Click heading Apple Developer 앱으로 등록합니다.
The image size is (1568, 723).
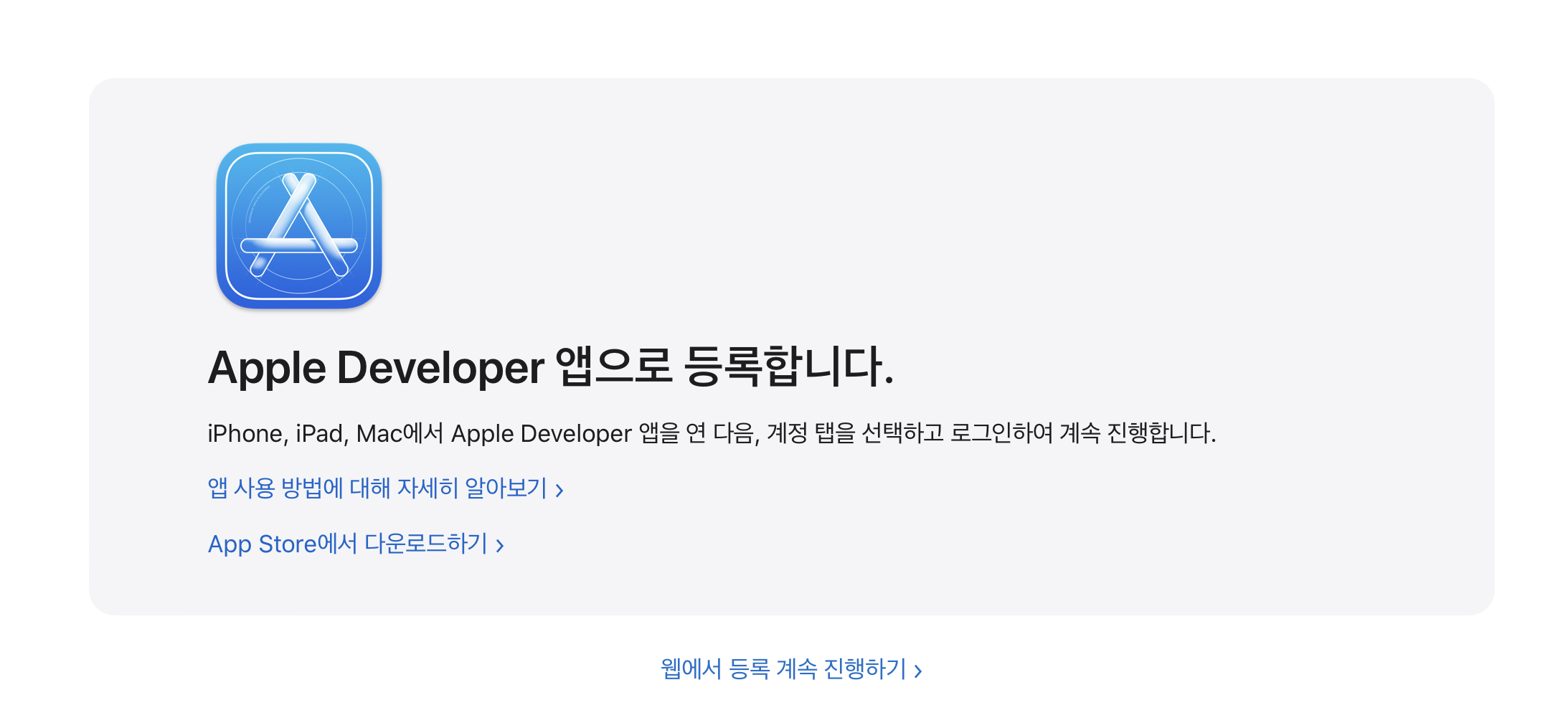(x=551, y=367)
